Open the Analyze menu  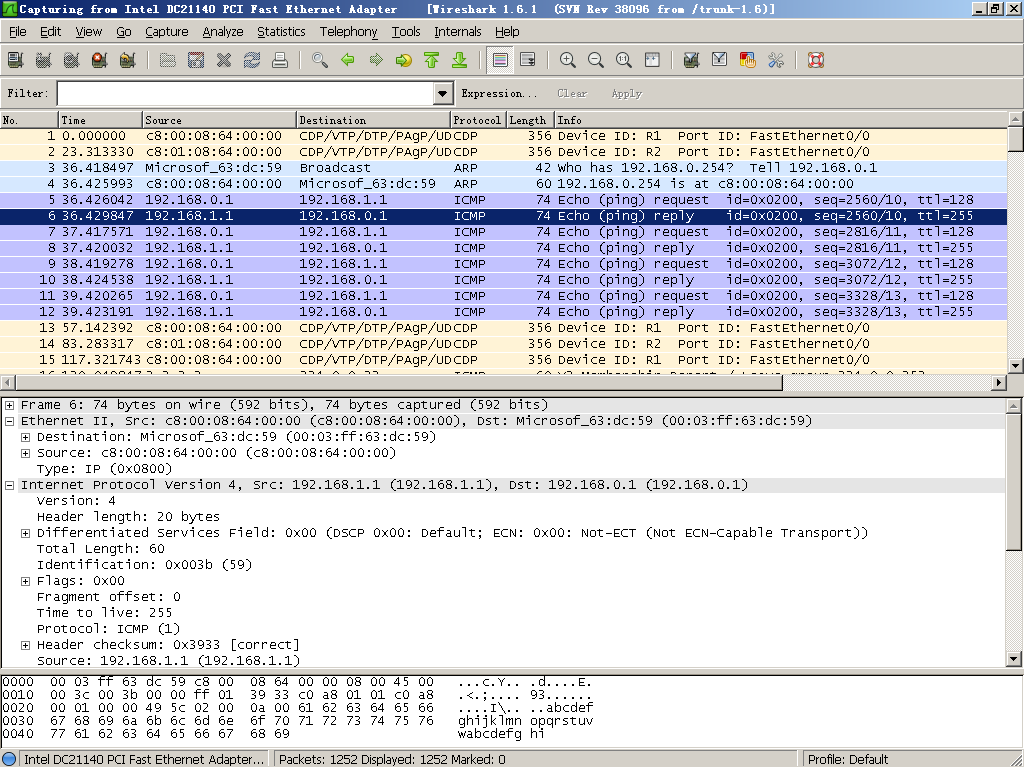(223, 31)
